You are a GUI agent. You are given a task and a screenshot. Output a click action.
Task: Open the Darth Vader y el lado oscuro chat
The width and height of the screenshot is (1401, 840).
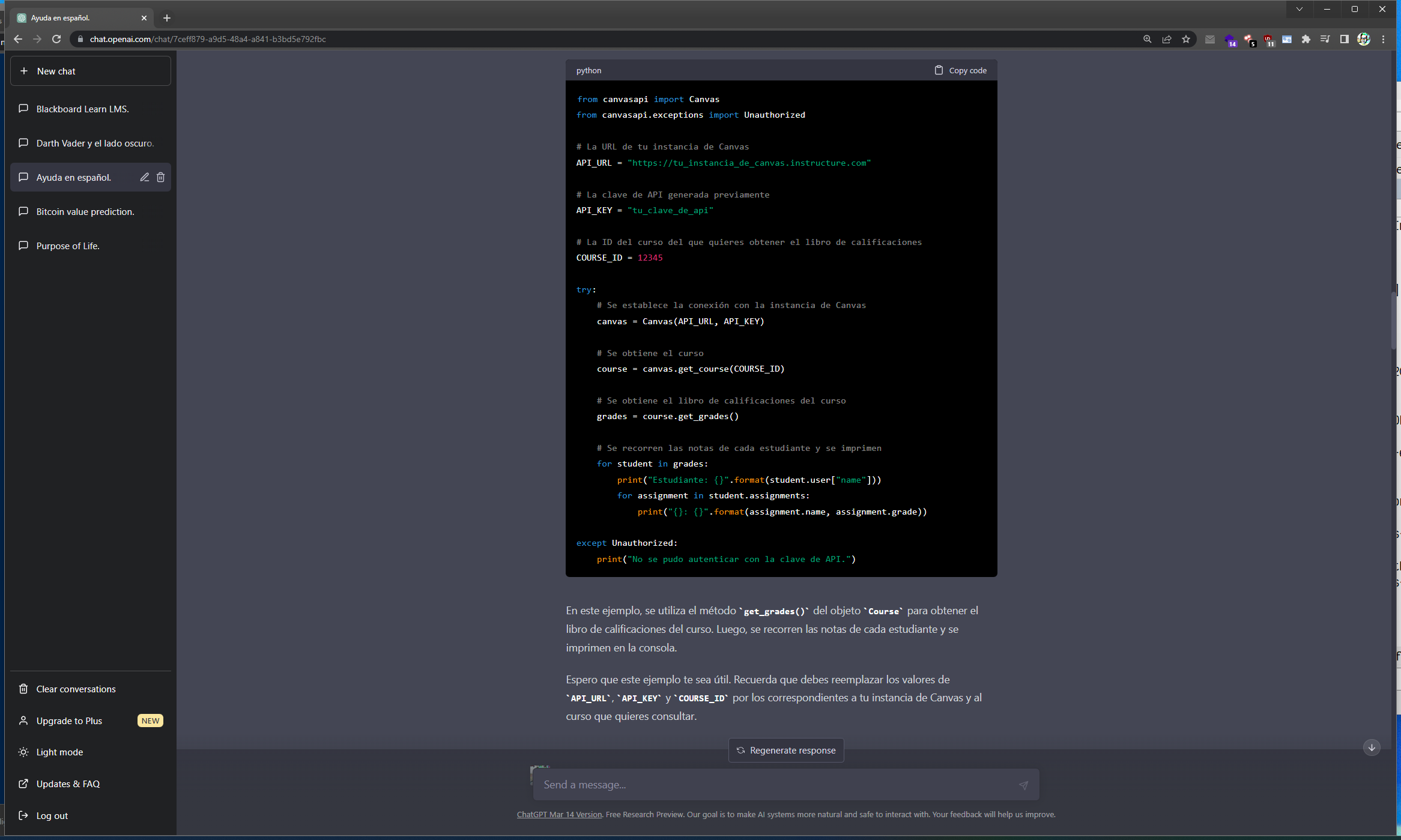coord(95,143)
